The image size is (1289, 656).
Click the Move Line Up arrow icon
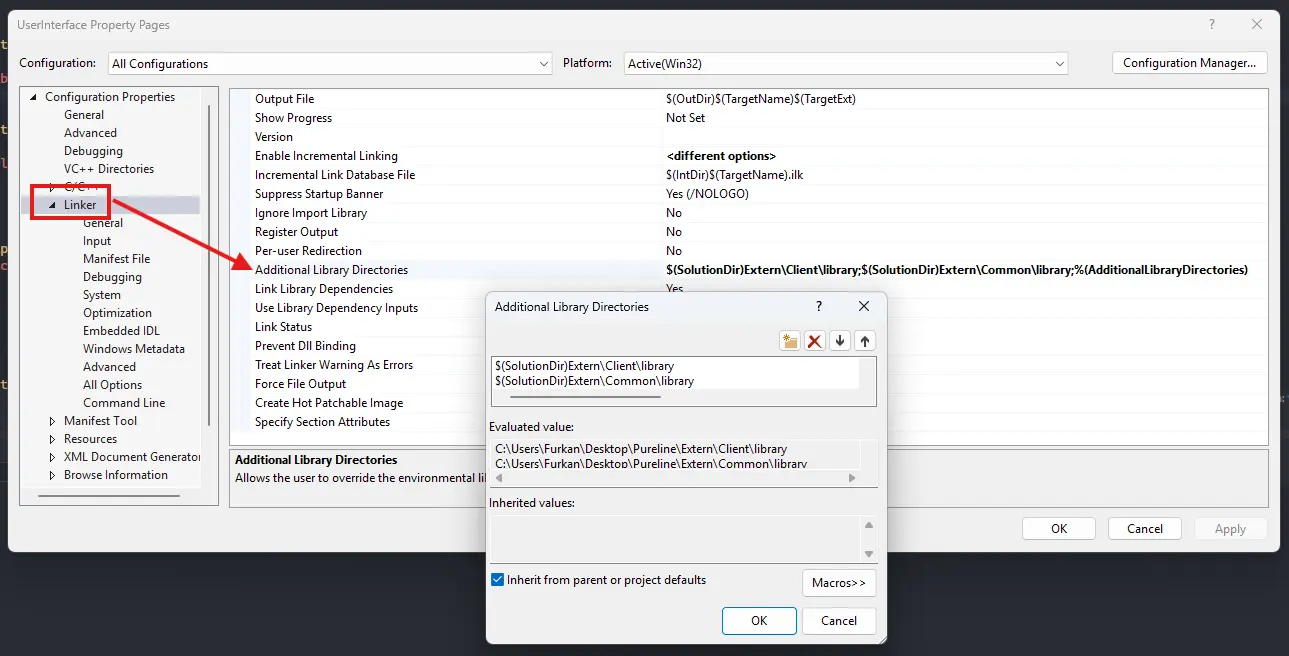click(x=865, y=341)
